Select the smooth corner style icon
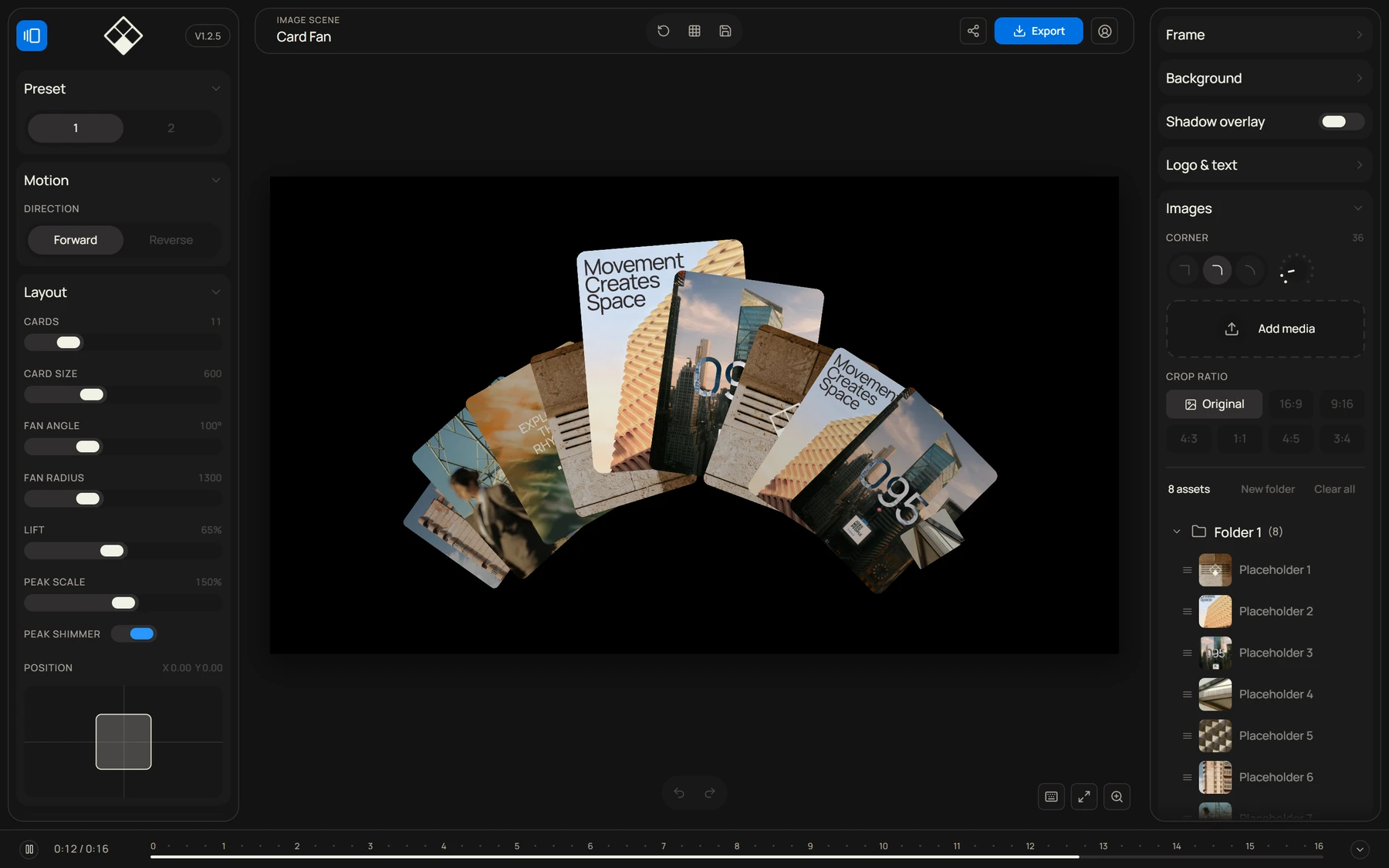1389x868 pixels. (1249, 270)
